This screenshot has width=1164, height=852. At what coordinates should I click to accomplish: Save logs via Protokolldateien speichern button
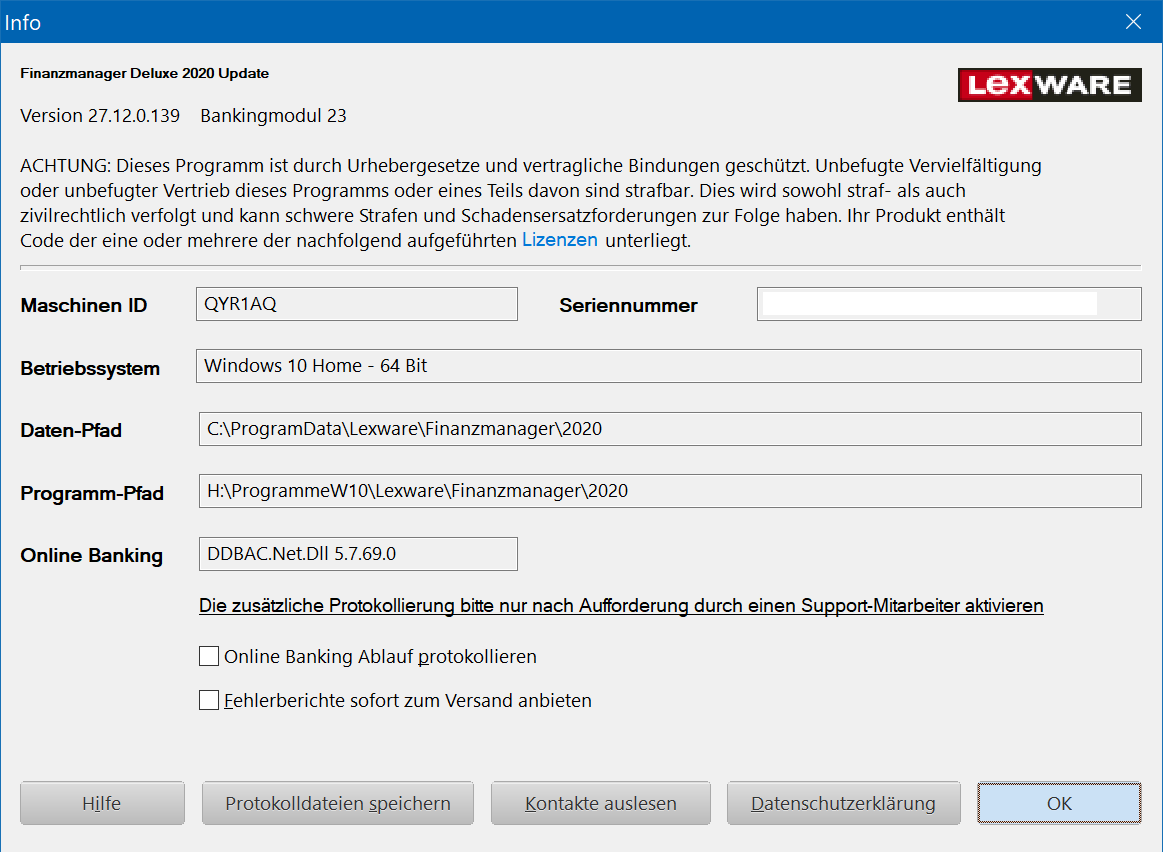point(338,803)
